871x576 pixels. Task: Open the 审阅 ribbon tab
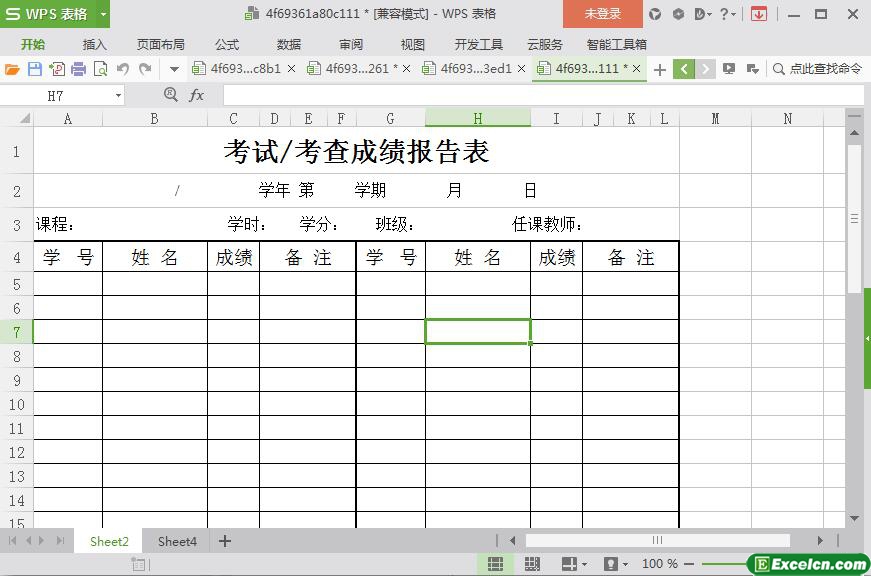pyautogui.click(x=351, y=44)
